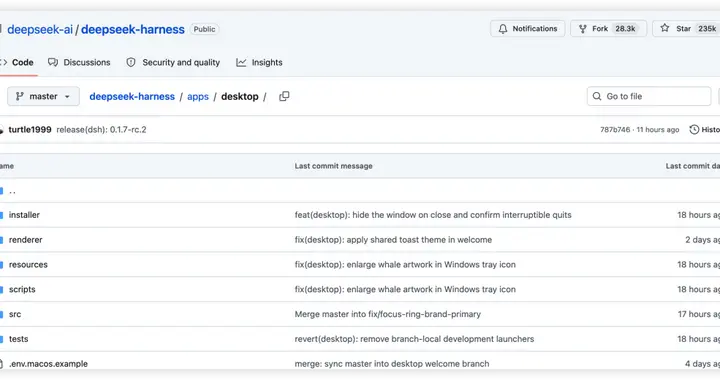720x380 pixels.
Task: Click the 17 hours ago date in src row
Action: pyautogui.click(x=698, y=314)
